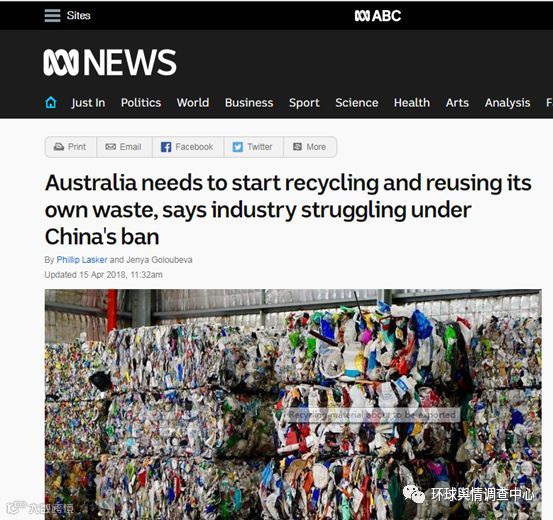Viewport: 553px width, 520px height.
Task: Open author Phillip Lasker's link
Action: click(82, 260)
